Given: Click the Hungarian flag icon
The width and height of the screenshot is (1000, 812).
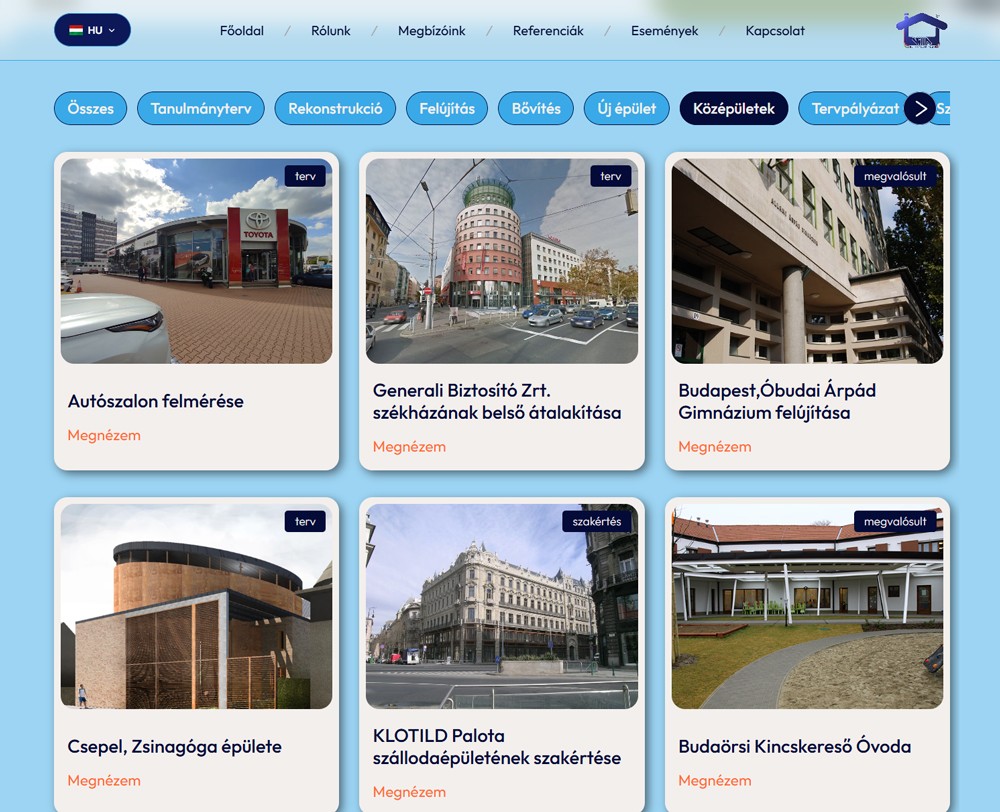Looking at the screenshot, I should [x=76, y=30].
